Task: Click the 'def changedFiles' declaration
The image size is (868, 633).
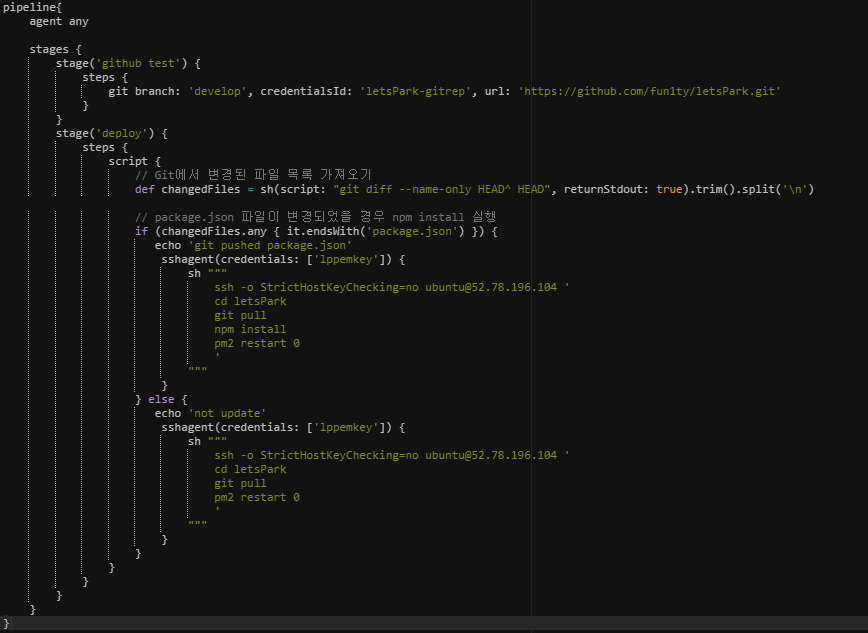Action: click(x=187, y=189)
